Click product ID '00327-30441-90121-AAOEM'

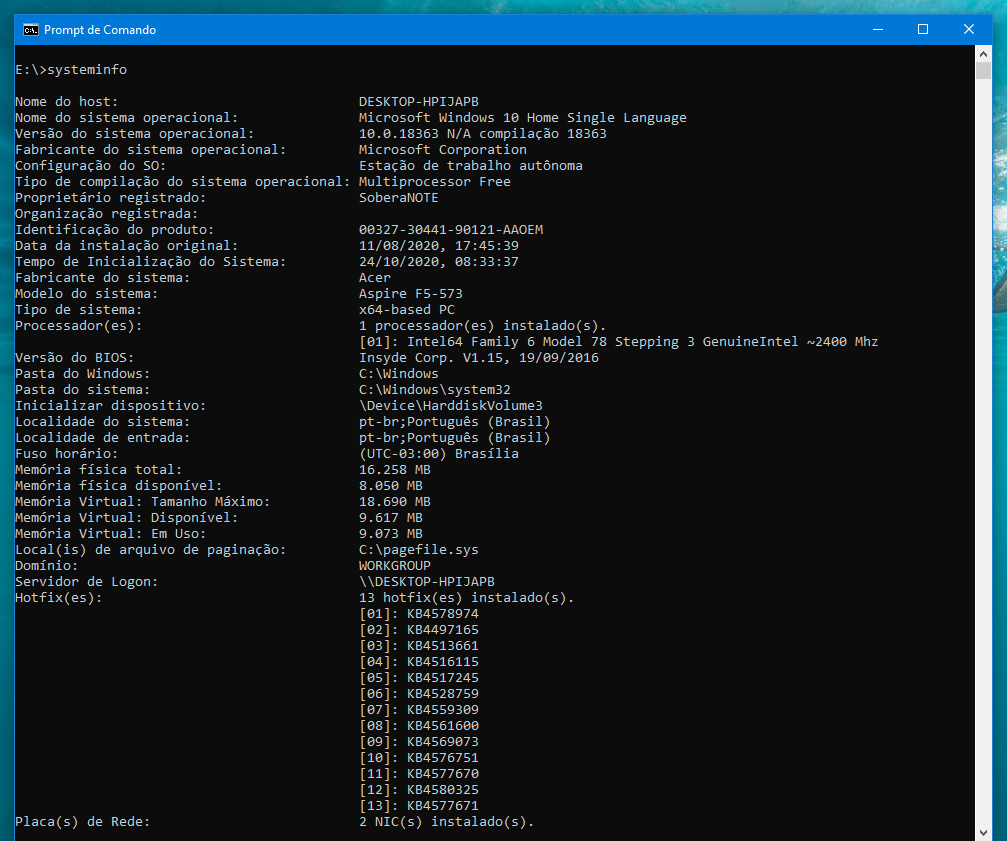coord(451,230)
